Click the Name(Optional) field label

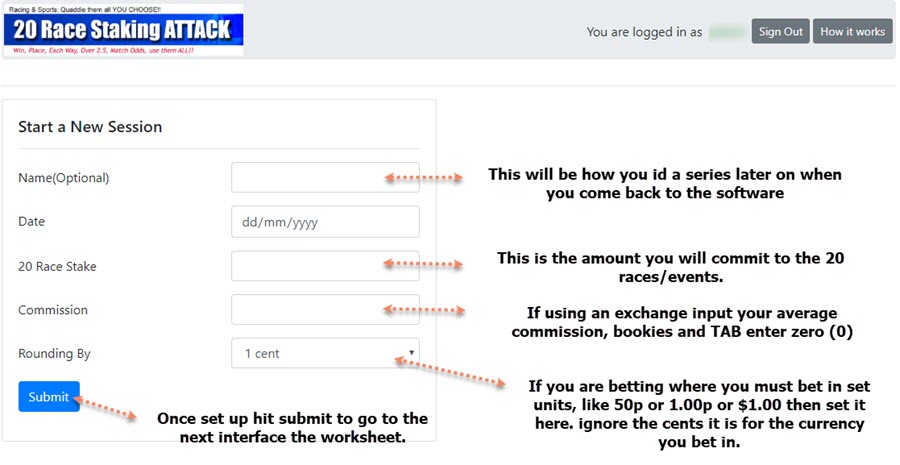tap(64, 178)
